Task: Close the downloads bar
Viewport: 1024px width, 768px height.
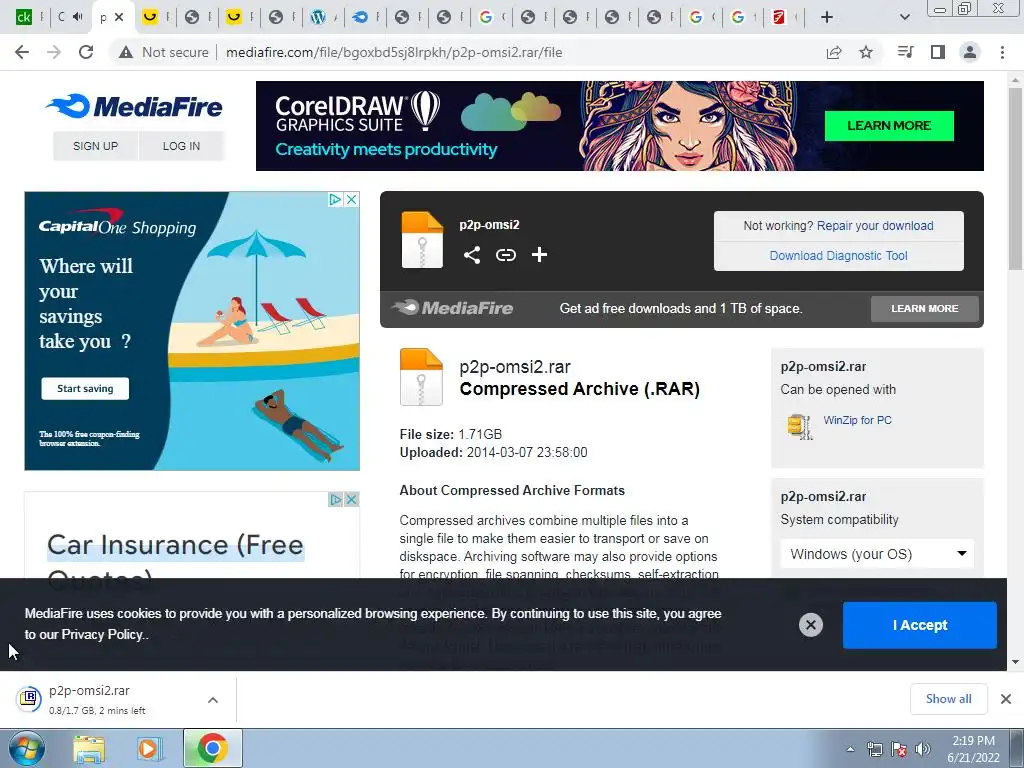Action: point(1006,699)
